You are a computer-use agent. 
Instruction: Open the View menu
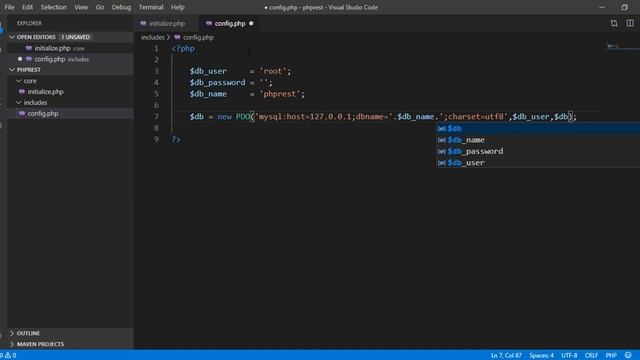(81, 7)
